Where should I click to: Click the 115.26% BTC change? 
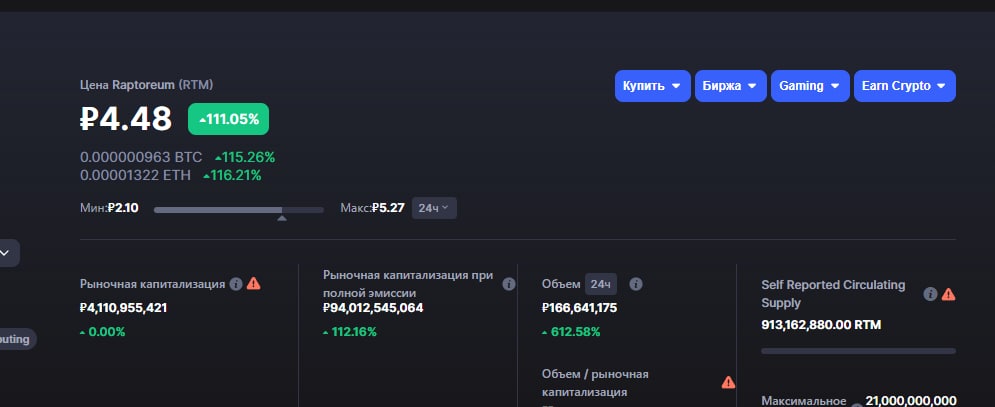[244, 157]
